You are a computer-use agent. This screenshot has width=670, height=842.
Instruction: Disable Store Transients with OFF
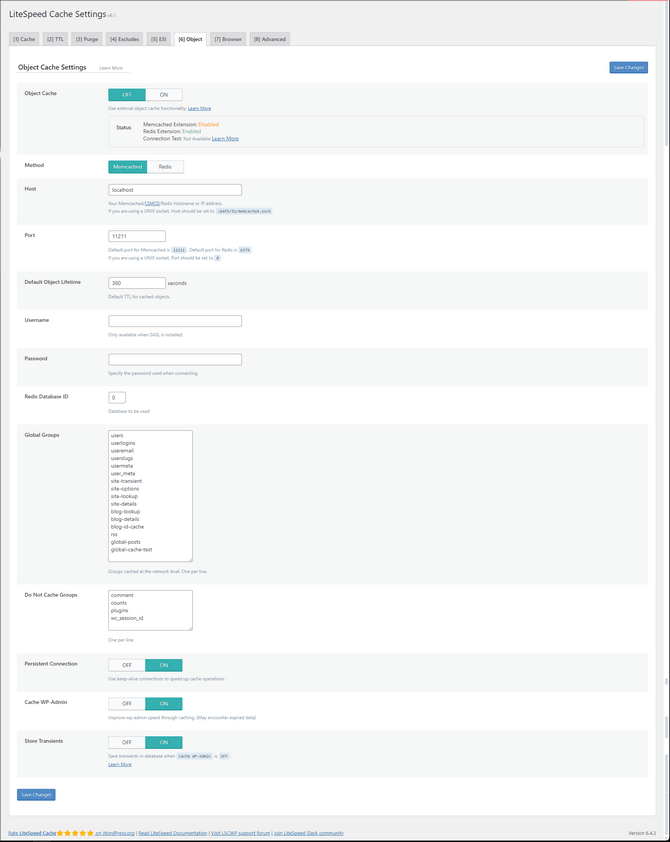[127, 742]
